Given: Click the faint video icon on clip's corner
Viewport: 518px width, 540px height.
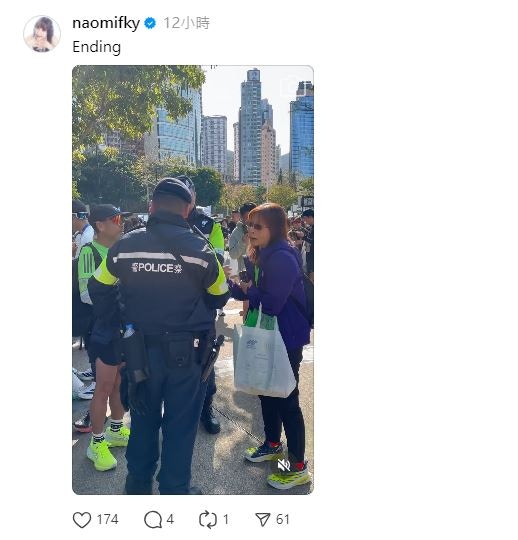Looking at the screenshot, I should point(290,86).
